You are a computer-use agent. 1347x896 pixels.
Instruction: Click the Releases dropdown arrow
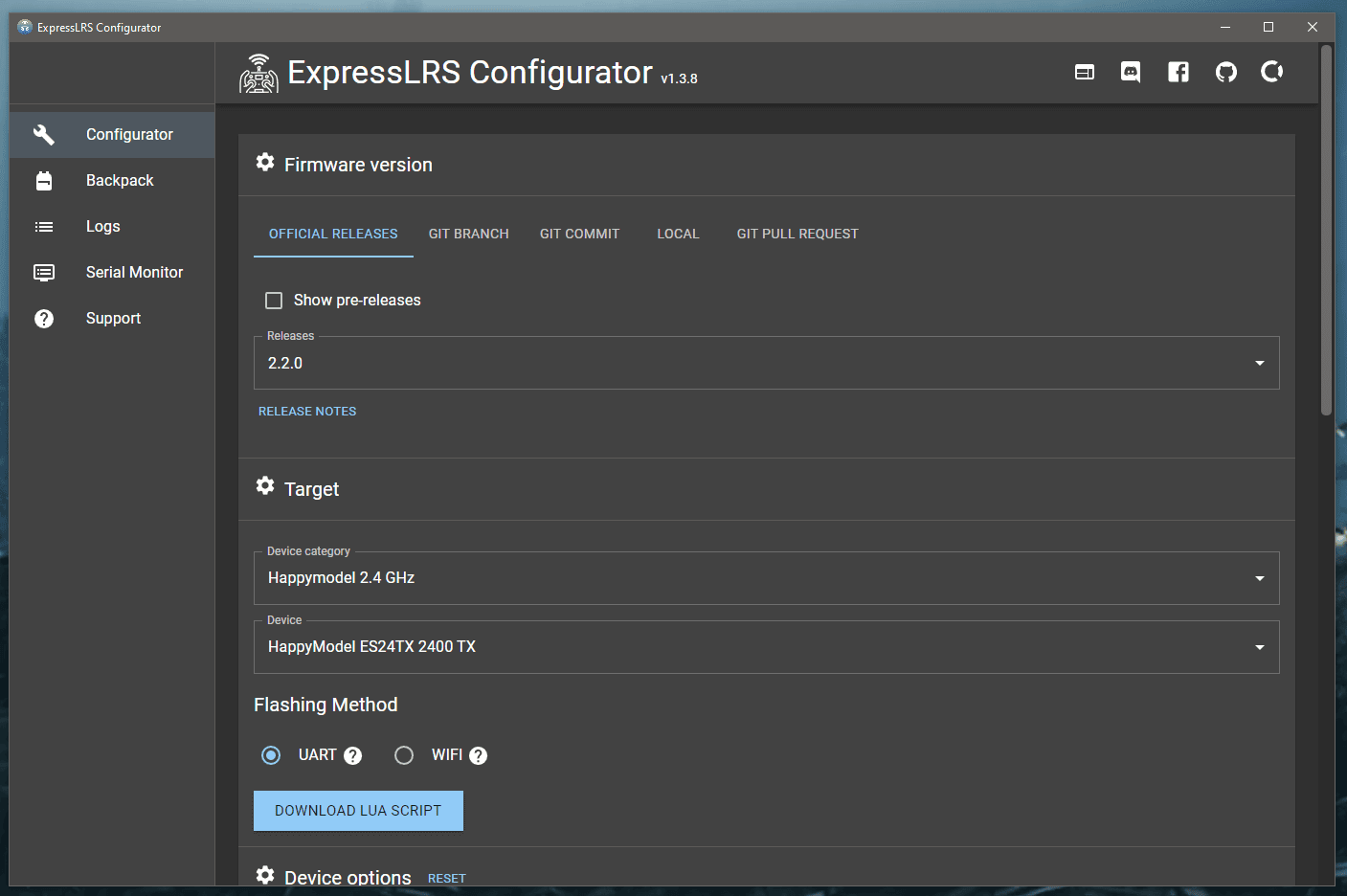click(x=1260, y=364)
